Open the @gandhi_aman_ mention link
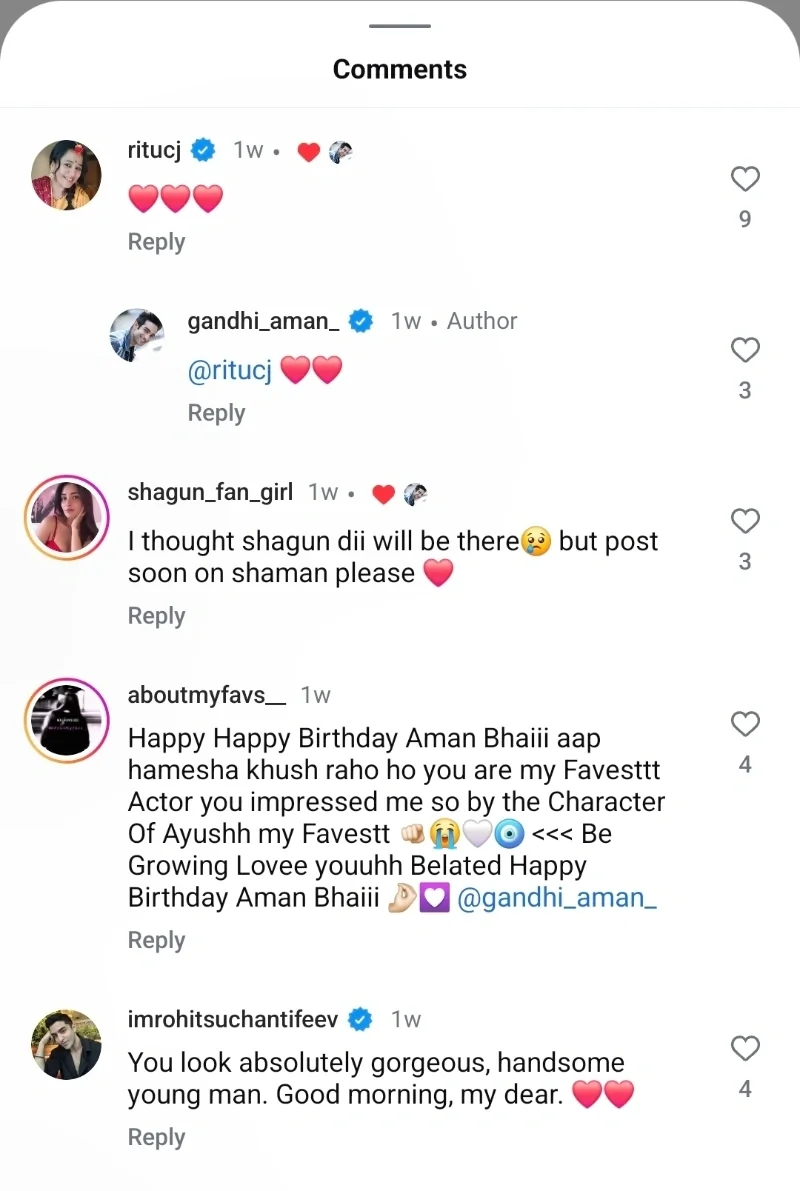Viewport: 800px width, 1191px height. (557, 898)
